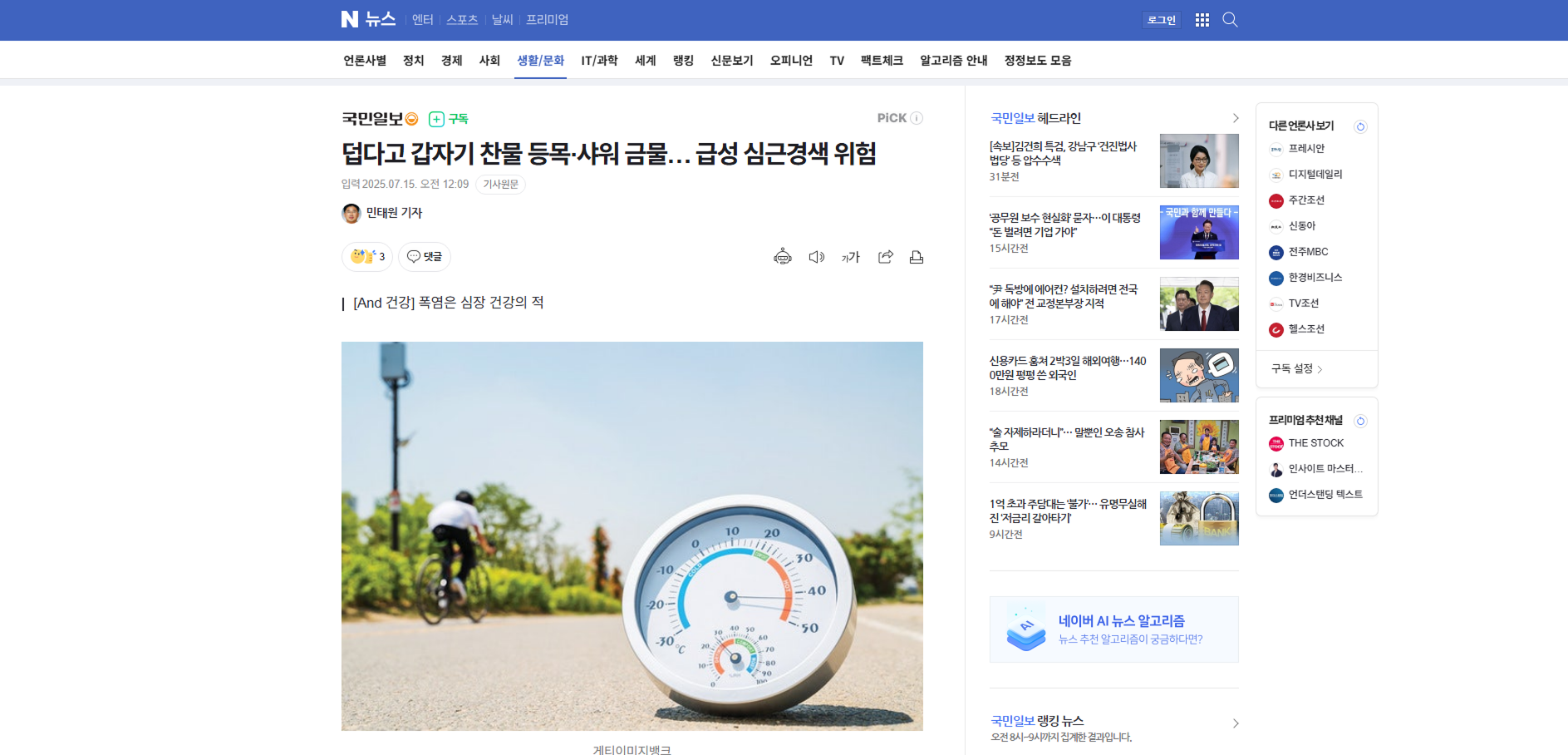Refresh the 다른 언론사 보기 list
The height and width of the screenshot is (755, 1568).
[x=1360, y=126]
